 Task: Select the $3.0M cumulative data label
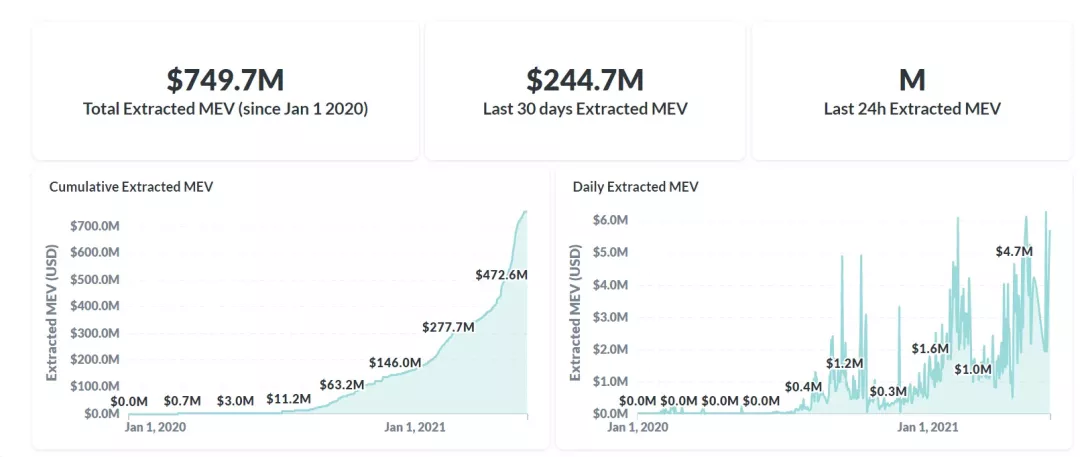[235, 401]
